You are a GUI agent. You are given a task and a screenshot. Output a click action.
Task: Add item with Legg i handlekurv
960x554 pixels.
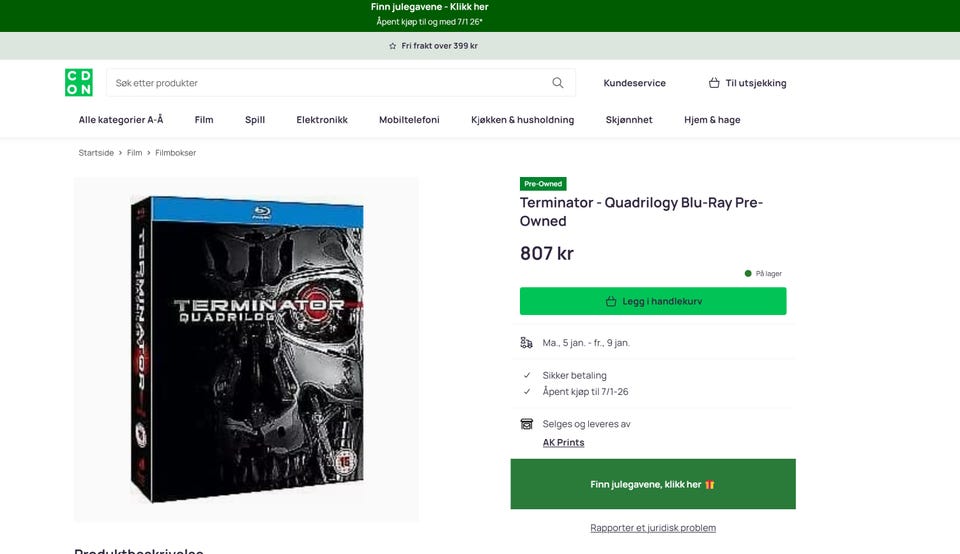653,301
